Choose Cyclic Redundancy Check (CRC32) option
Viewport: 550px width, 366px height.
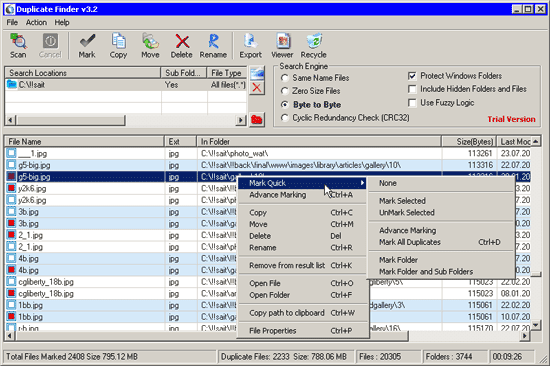point(285,118)
